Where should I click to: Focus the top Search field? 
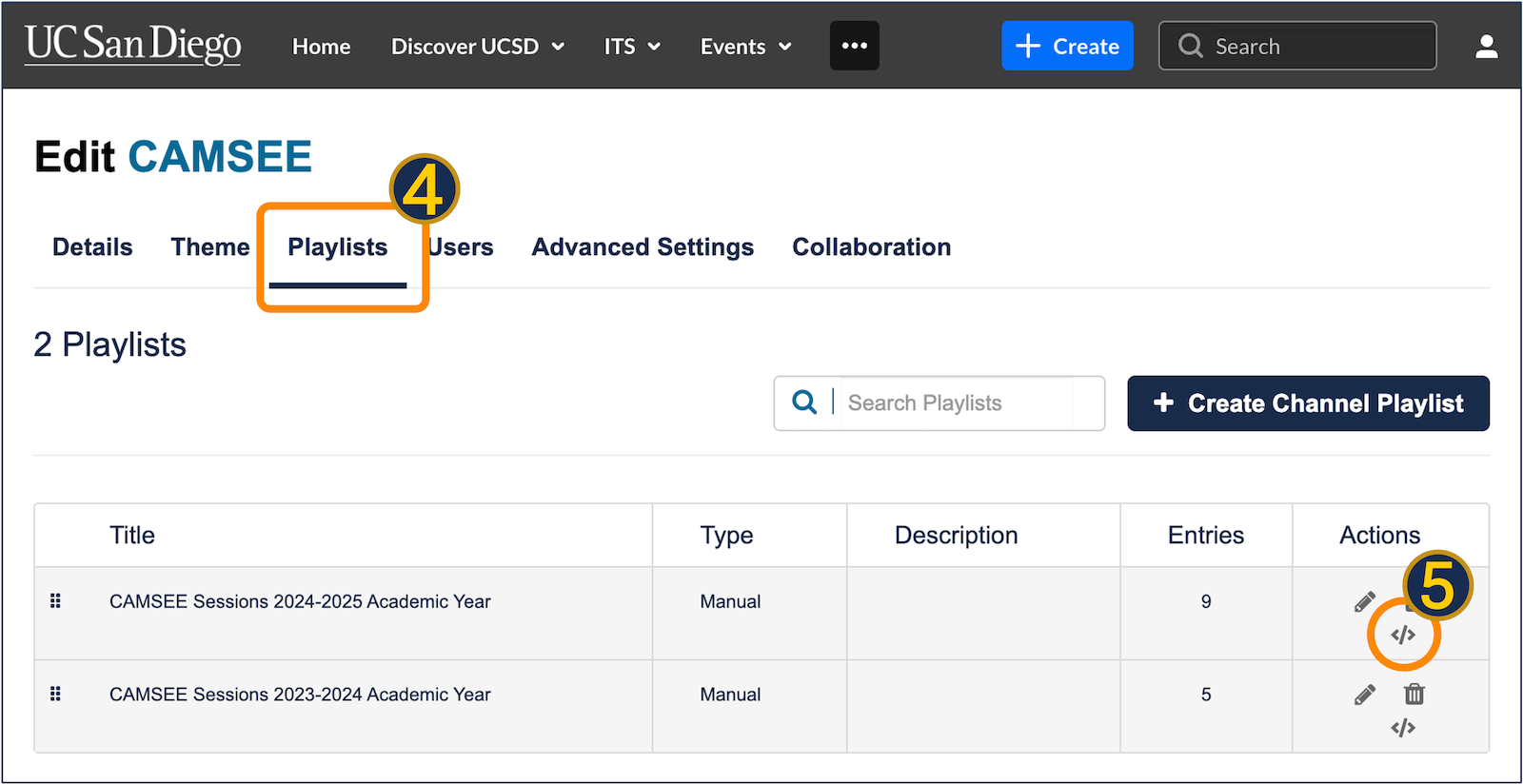tap(1297, 46)
